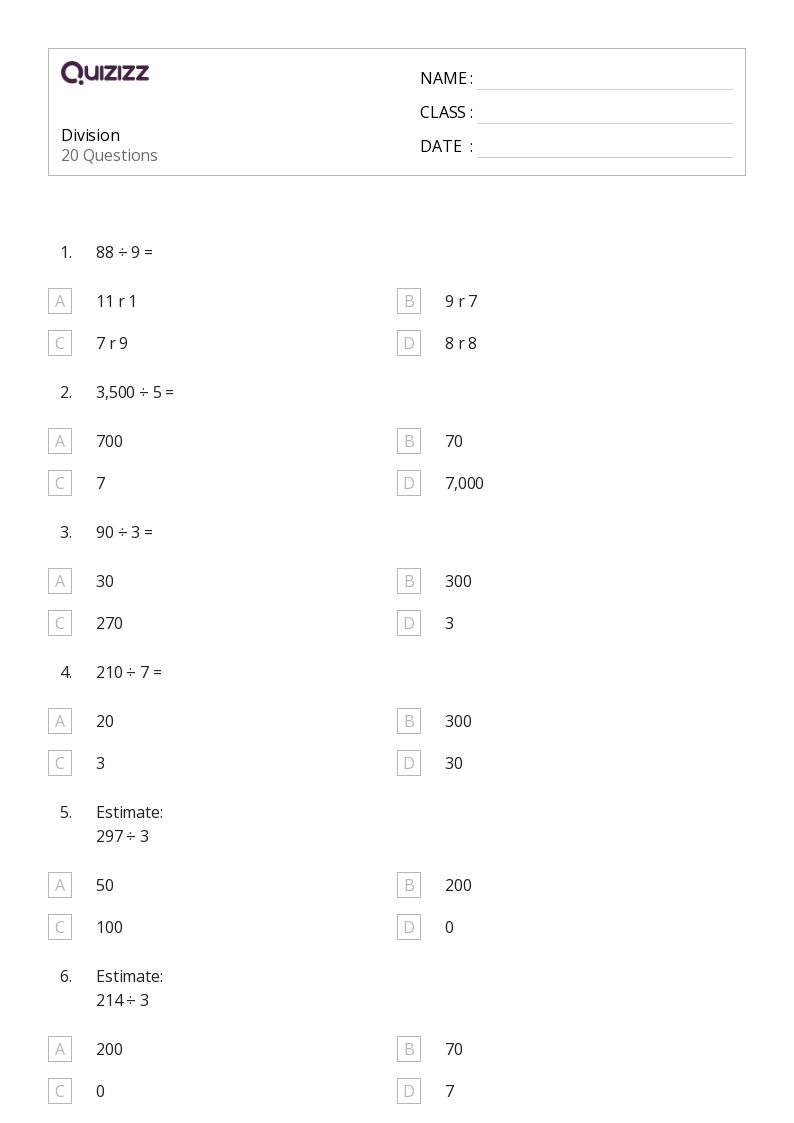The width and height of the screenshot is (794, 1123).
Task: Check box D '0' for question 5
Action: 409,927
